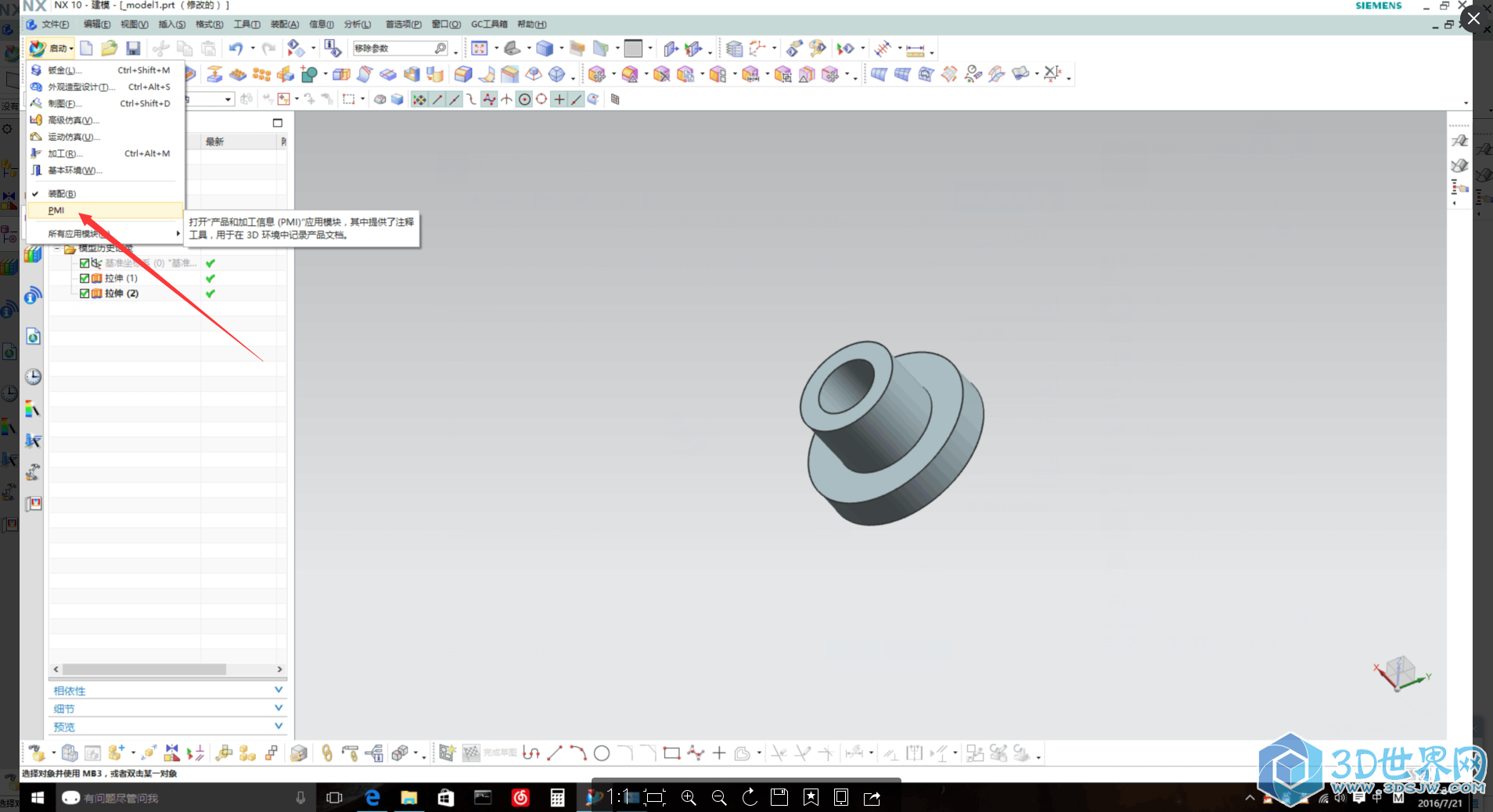Click the Open folder icon
Image resolution: width=1493 pixels, height=812 pixels.
pos(110,49)
